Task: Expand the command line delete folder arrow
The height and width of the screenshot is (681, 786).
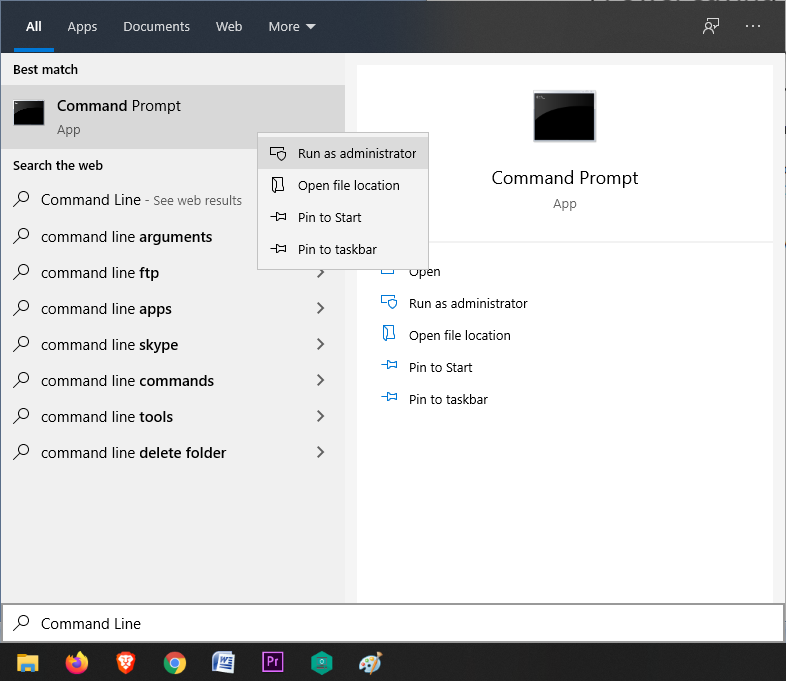Action: tap(321, 452)
